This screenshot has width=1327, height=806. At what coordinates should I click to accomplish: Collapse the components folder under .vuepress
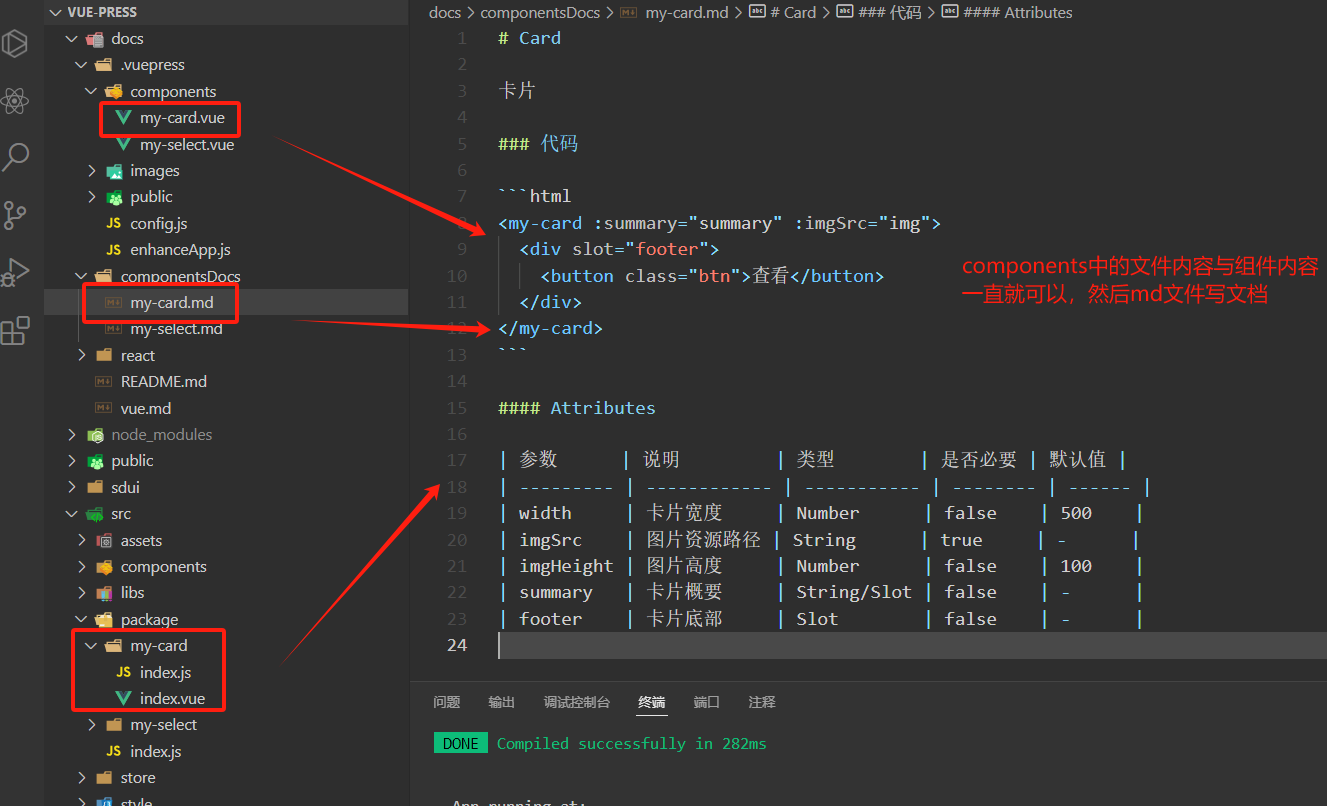(x=92, y=92)
